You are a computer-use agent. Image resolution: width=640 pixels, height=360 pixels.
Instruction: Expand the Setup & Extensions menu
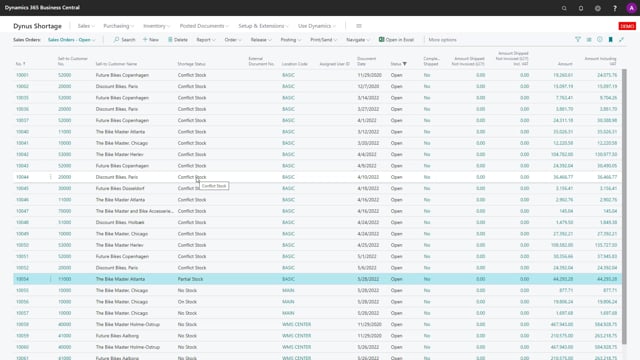263,26
